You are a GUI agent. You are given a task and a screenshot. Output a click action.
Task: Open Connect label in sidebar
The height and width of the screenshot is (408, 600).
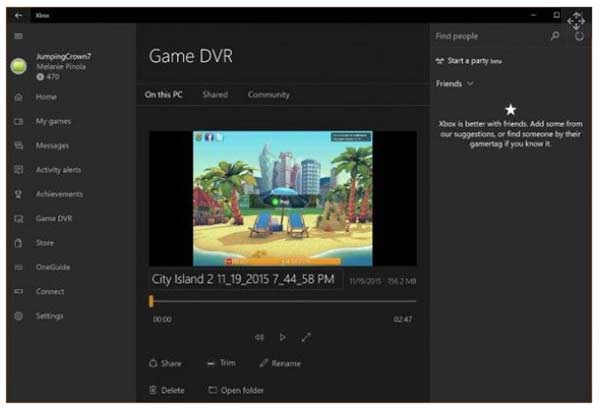coord(50,292)
